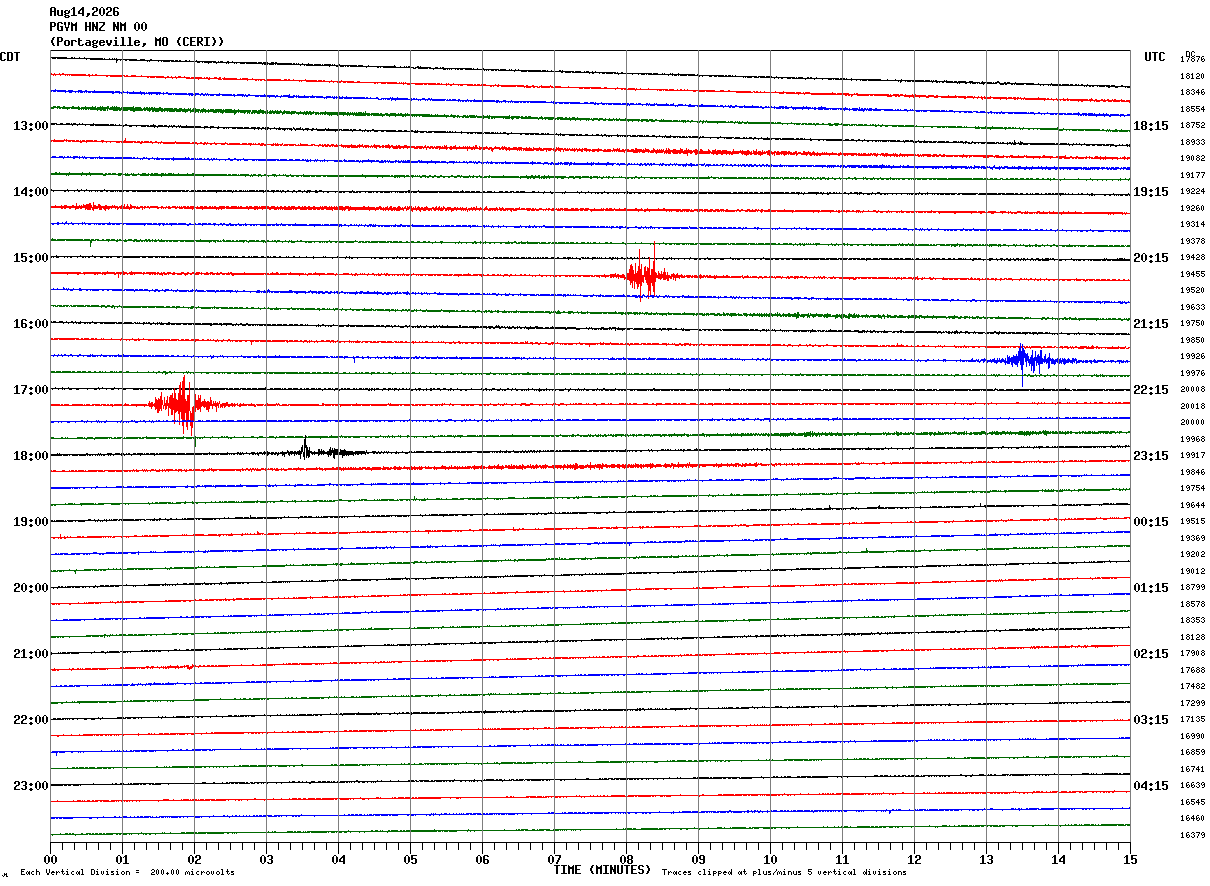Select the 23:00 CDT time label
This screenshot has height=886, width=1210.
31,786
